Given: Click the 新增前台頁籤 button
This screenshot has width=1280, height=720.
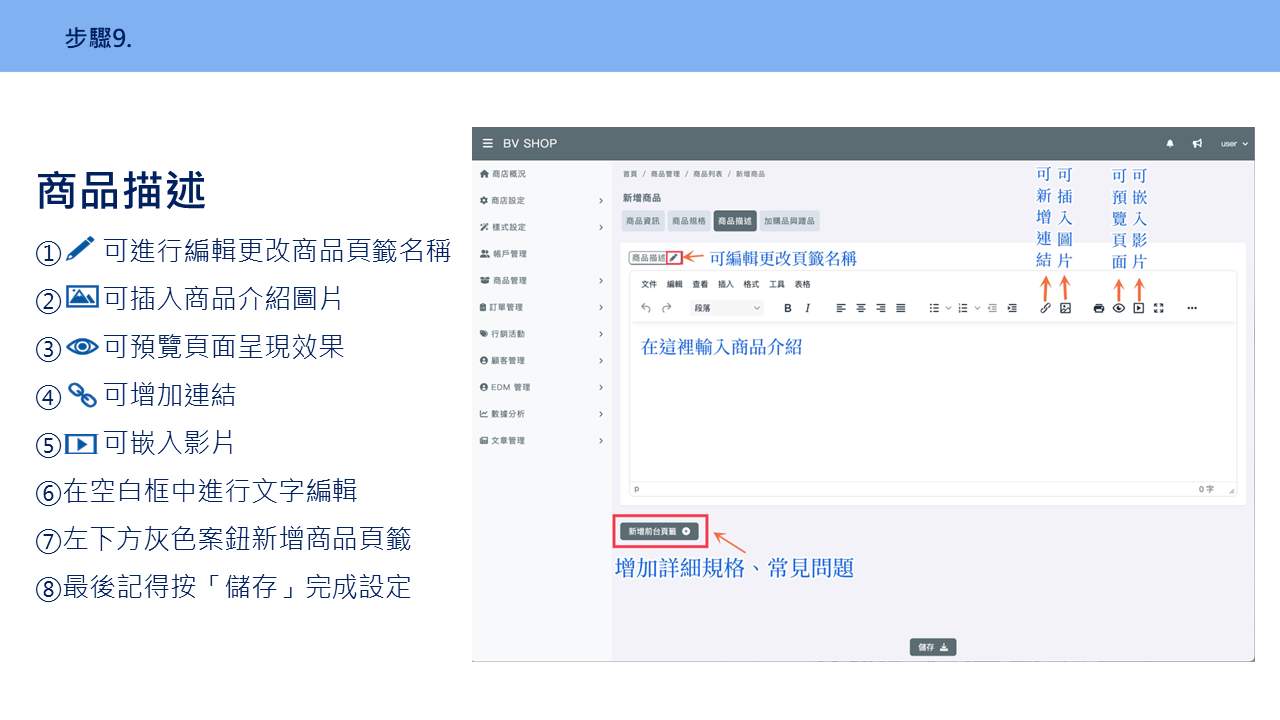Looking at the screenshot, I should pyautogui.click(x=659, y=532).
